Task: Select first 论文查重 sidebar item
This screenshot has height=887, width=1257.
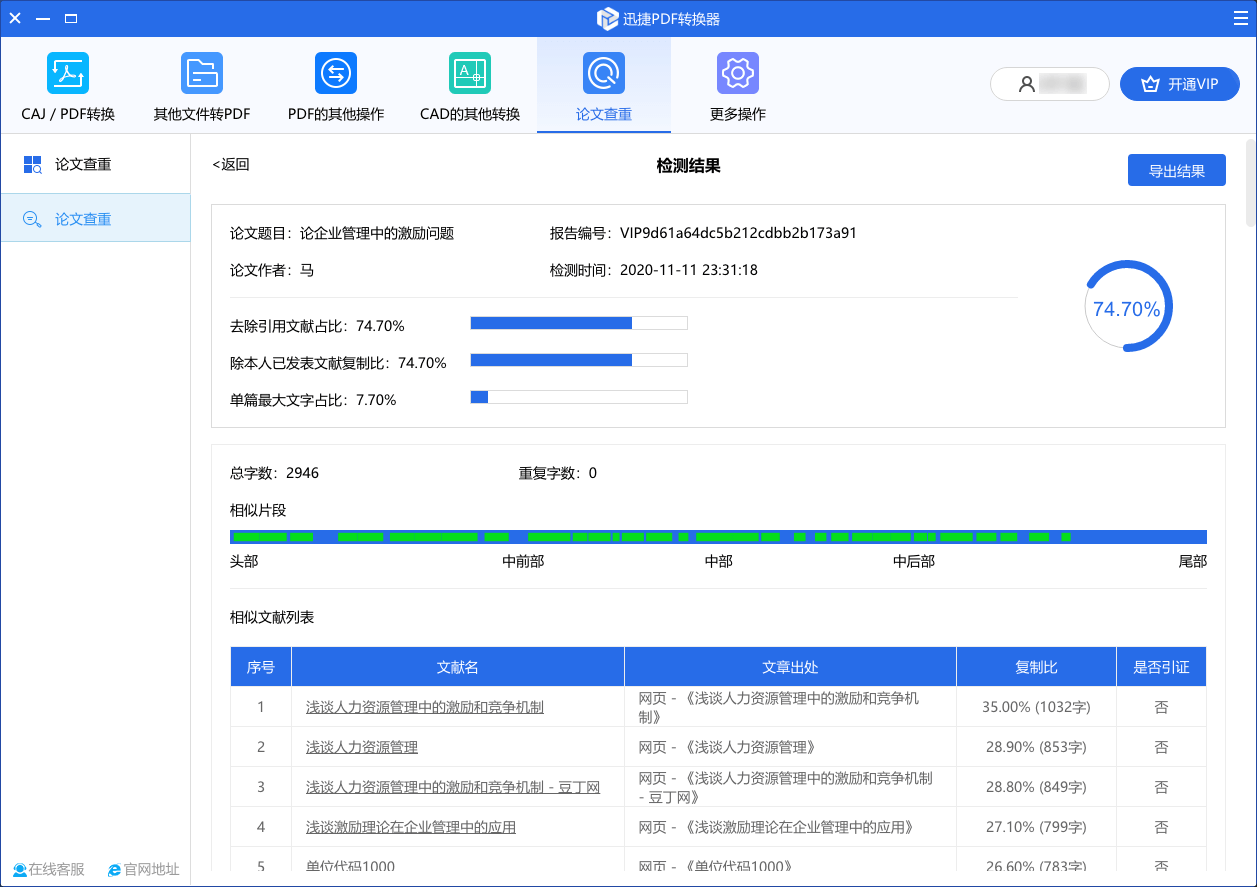Action: click(83, 165)
